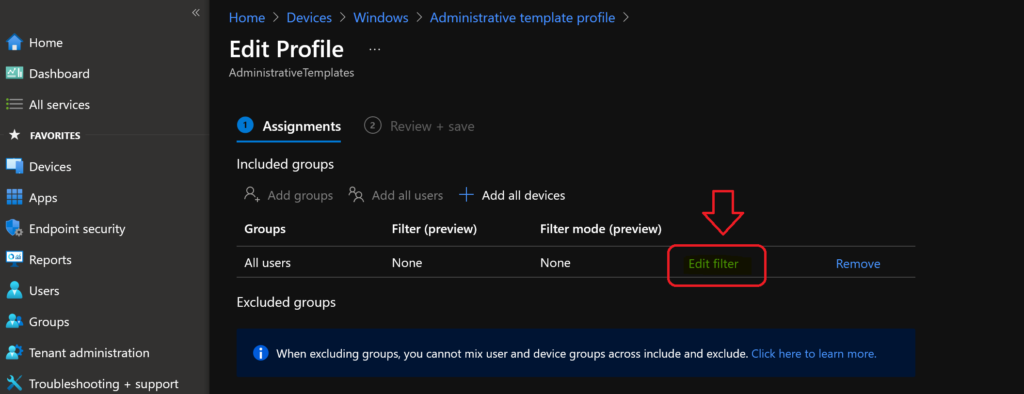
Task: Click the Home house icon in sidebar
Action: click(x=14, y=42)
